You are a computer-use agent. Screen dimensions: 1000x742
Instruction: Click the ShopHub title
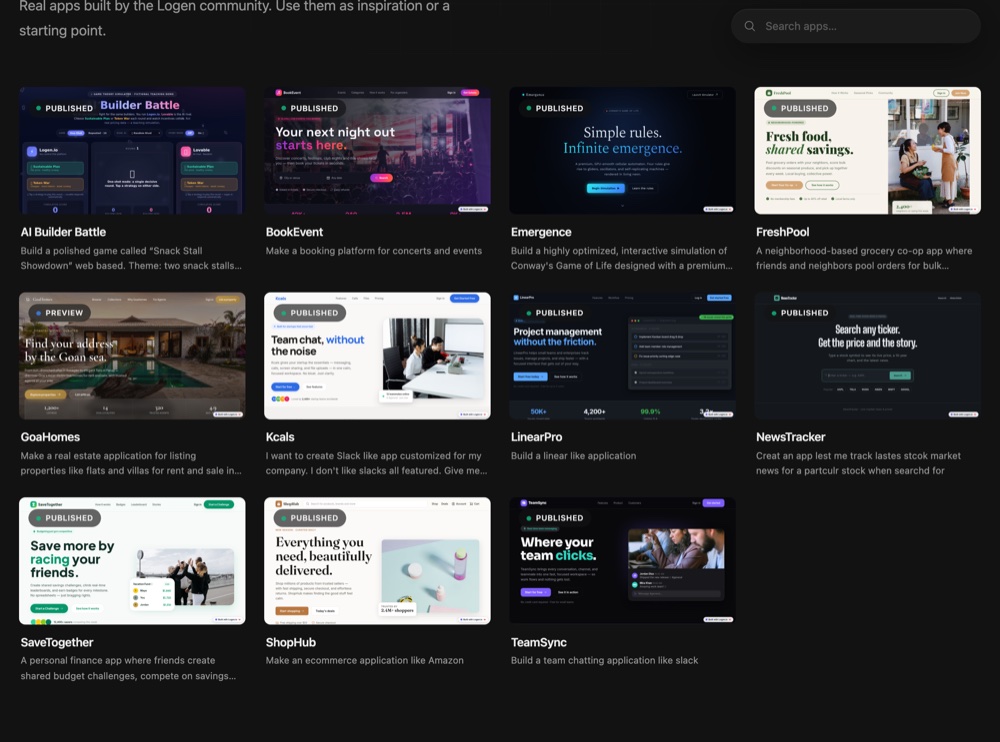pos(291,642)
